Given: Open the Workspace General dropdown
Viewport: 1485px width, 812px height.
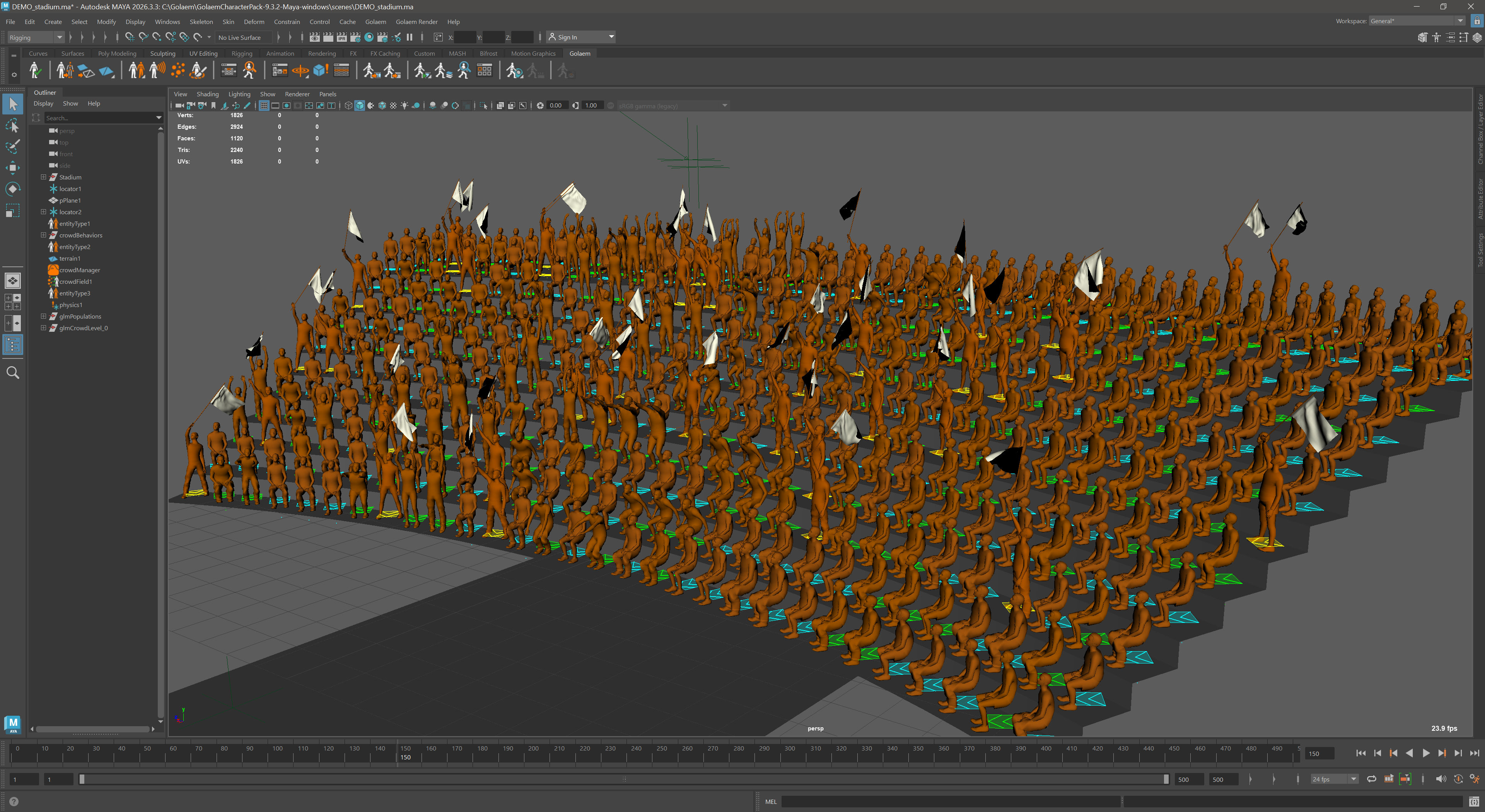Looking at the screenshot, I should [1417, 21].
